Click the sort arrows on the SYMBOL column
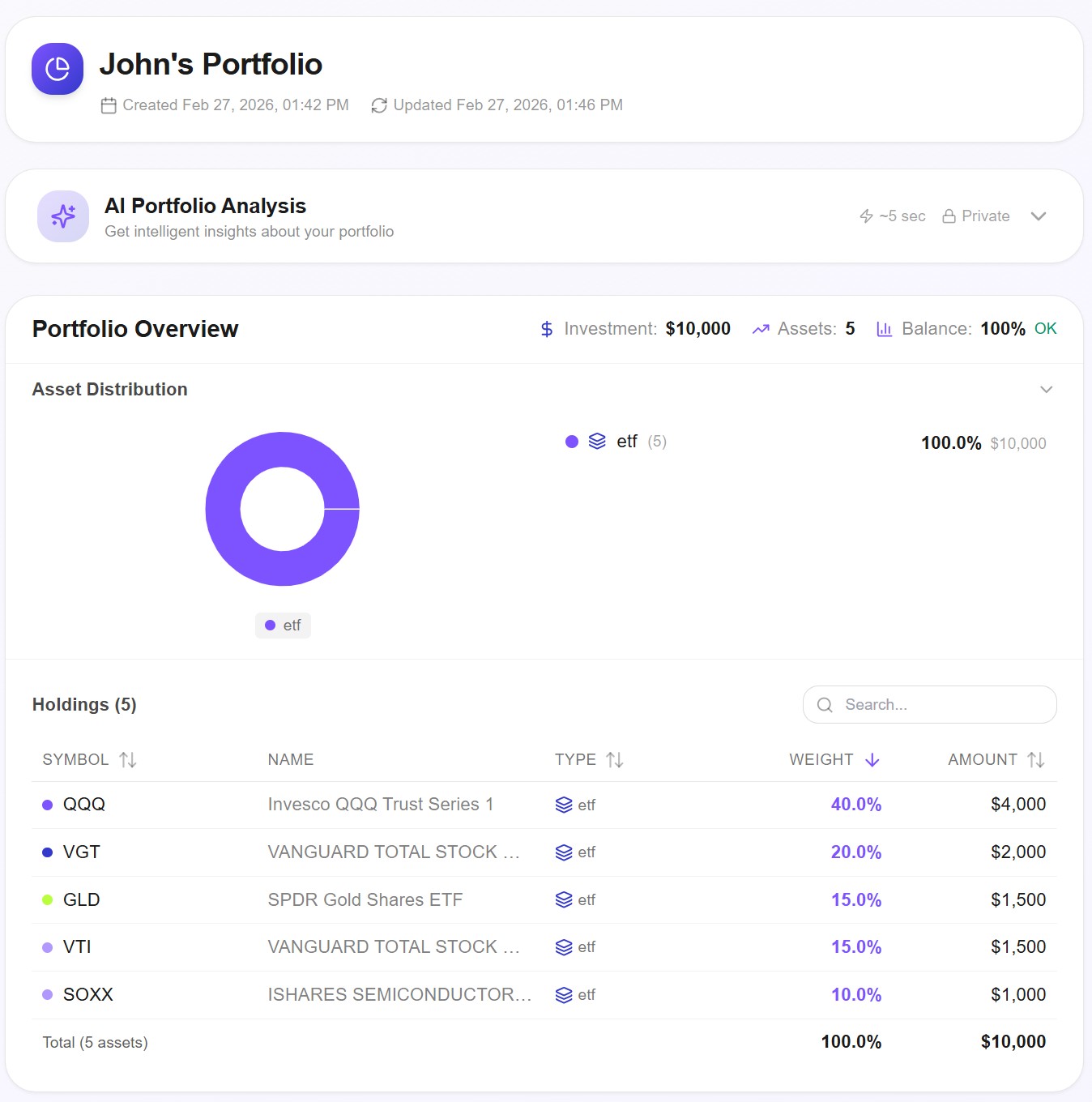The image size is (1092, 1102). pos(127,759)
